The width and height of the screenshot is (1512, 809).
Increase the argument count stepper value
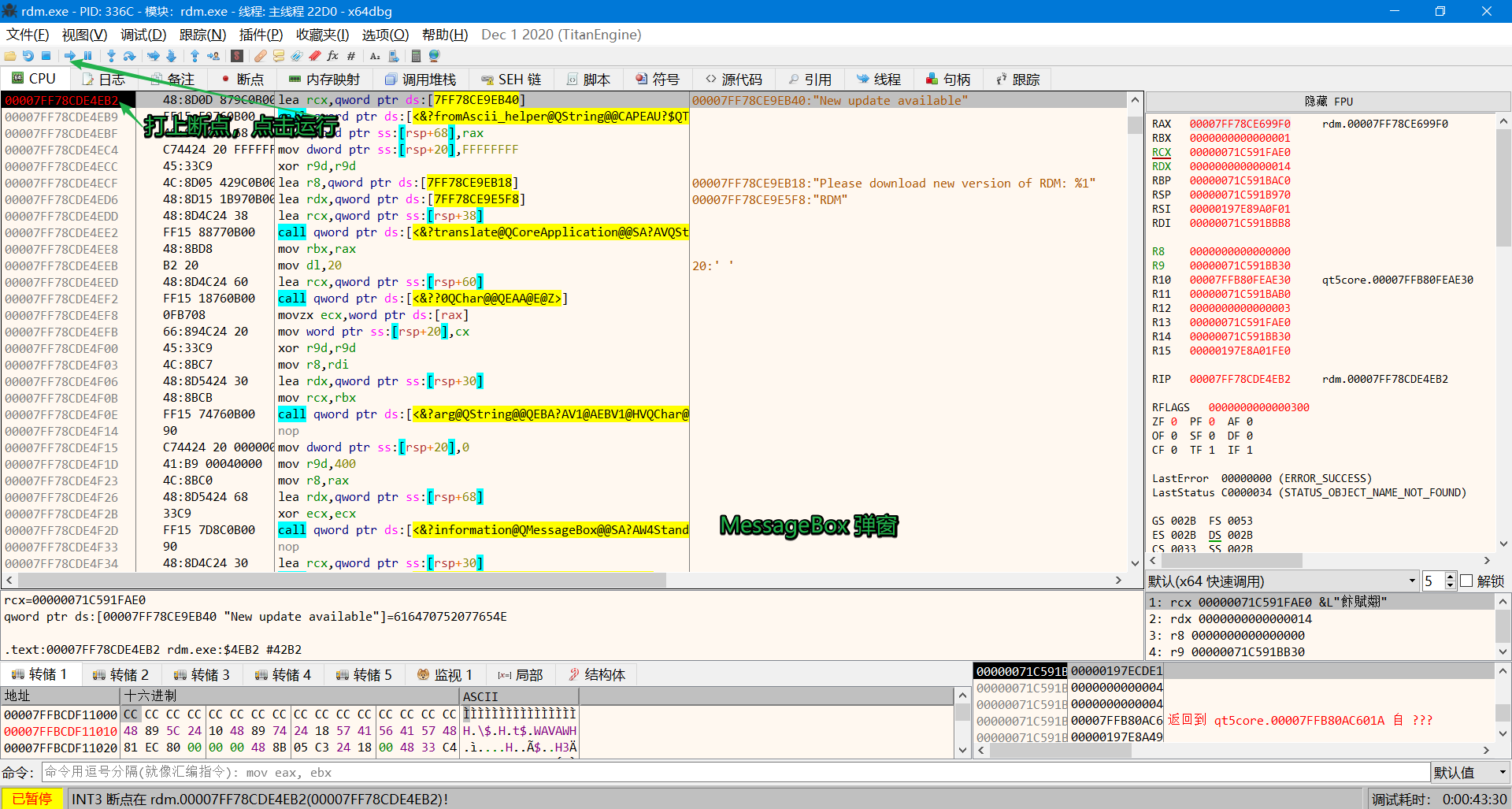[x=1451, y=577]
